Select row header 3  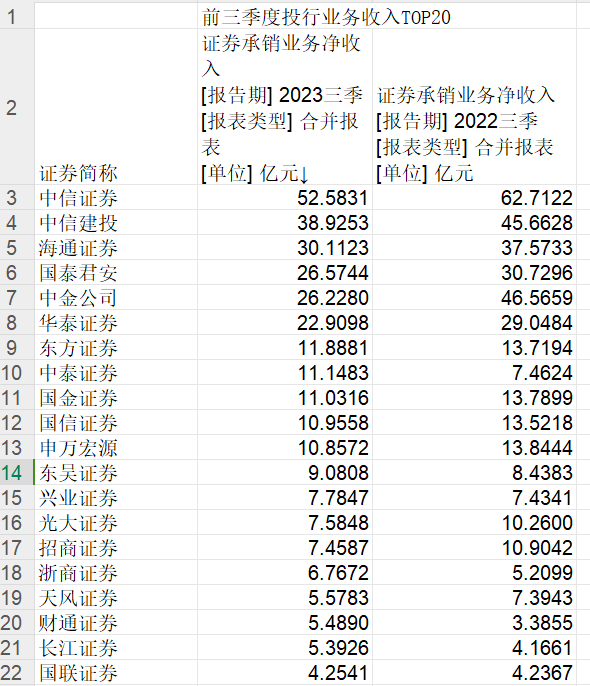tap(17, 198)
